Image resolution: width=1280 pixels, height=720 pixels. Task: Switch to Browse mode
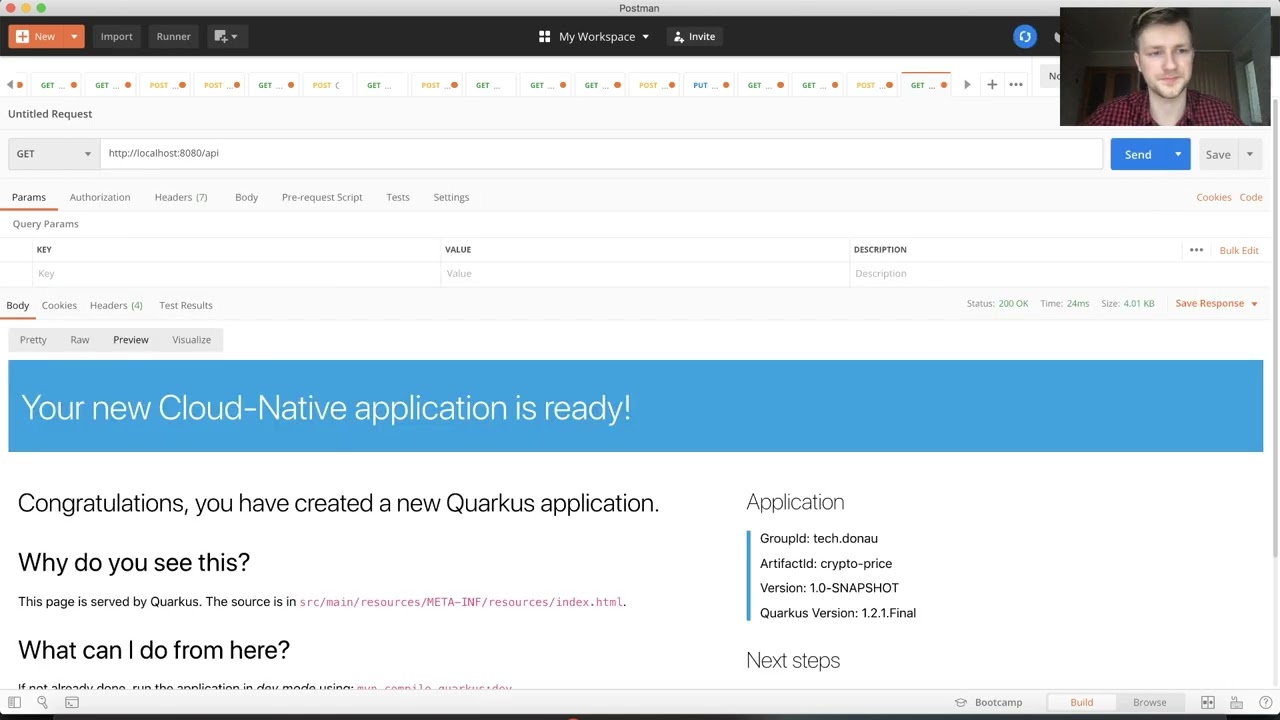[x=1150, y=702]
